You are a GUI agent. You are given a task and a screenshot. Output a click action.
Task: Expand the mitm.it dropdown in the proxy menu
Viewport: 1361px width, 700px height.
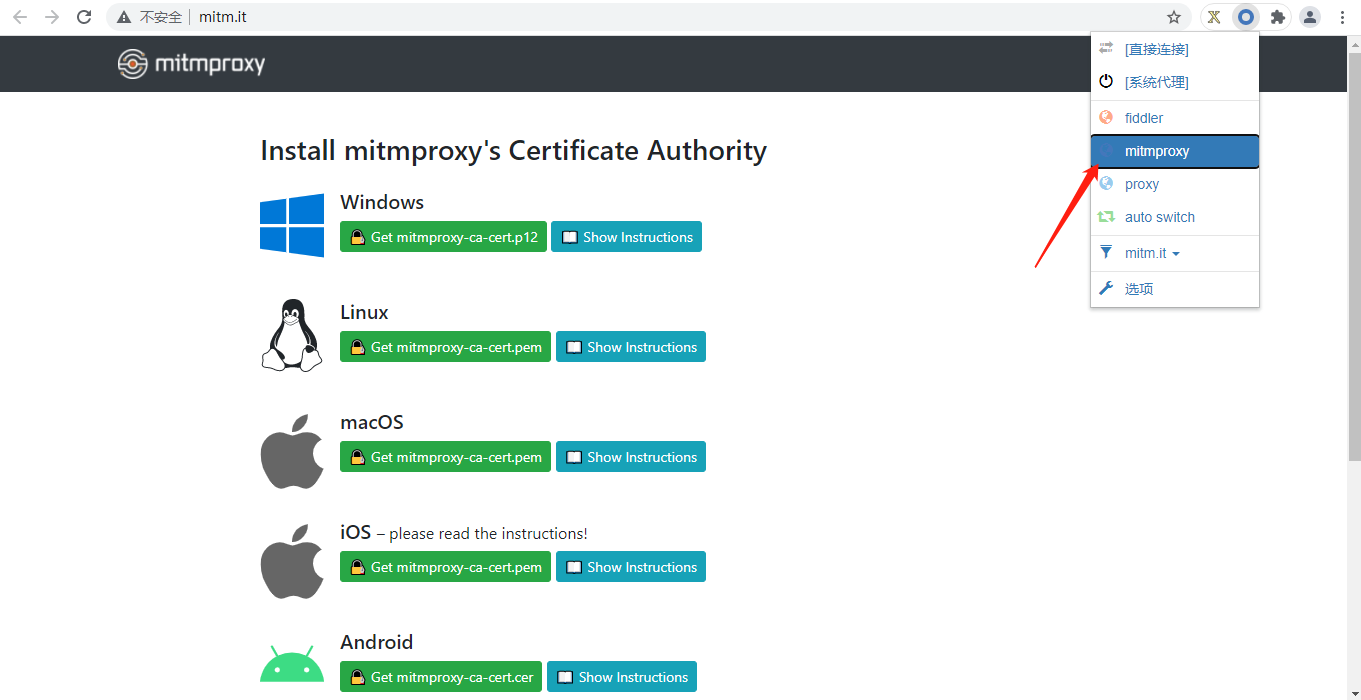point(1145,252)
